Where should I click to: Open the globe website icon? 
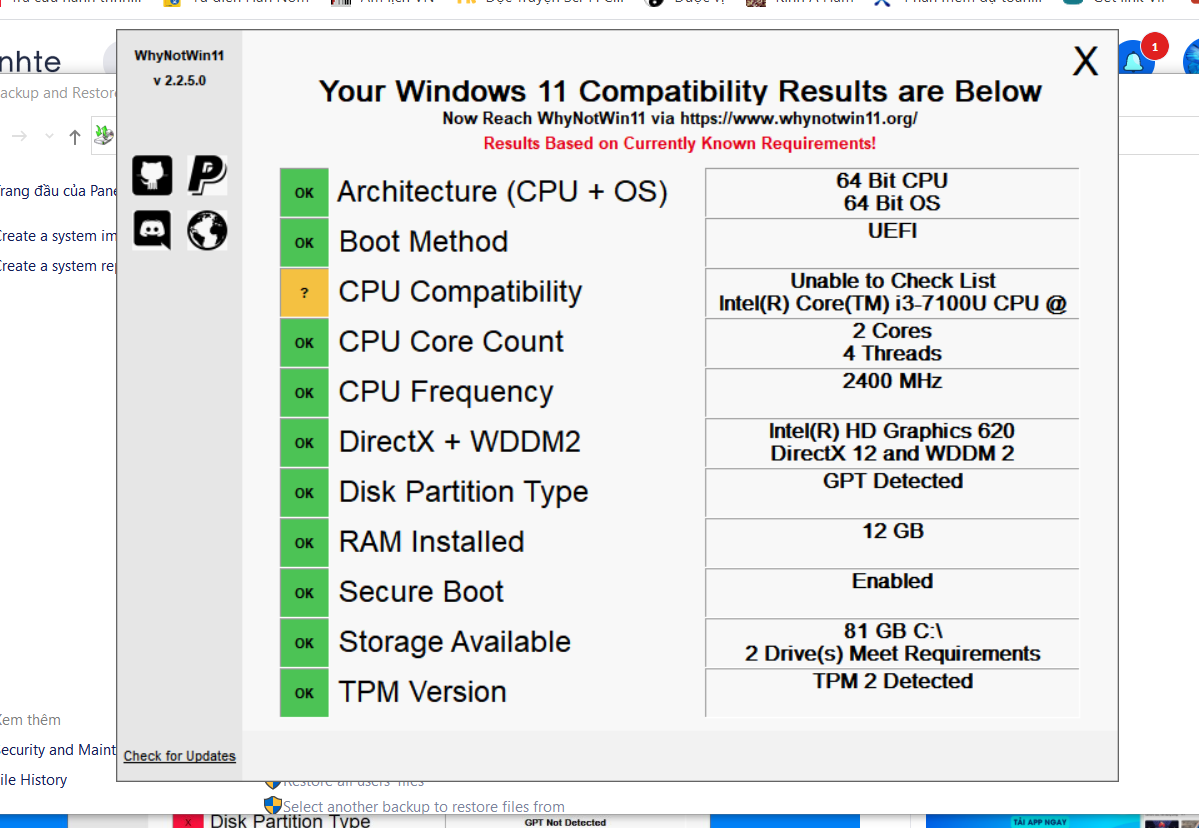(207, 230)
